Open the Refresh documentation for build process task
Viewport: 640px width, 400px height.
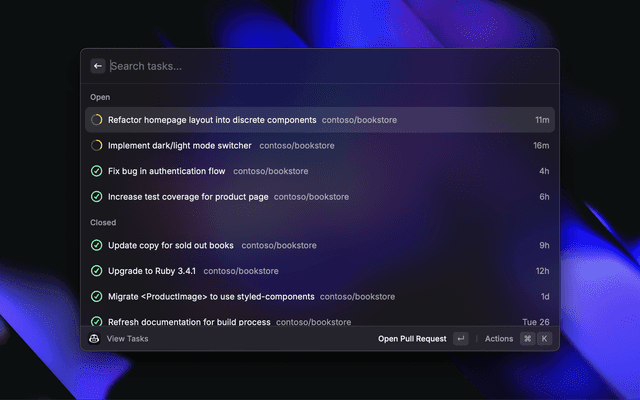tap(189, 322)
